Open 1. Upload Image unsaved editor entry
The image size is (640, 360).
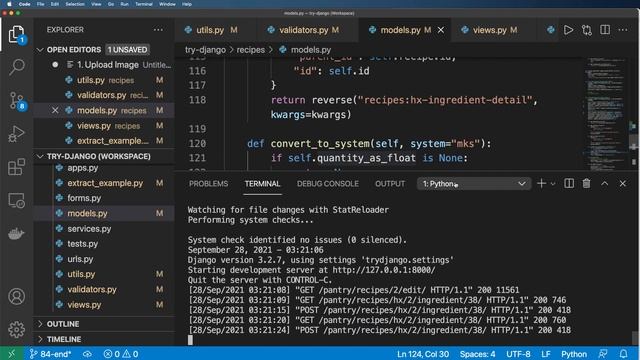[104, 65]
